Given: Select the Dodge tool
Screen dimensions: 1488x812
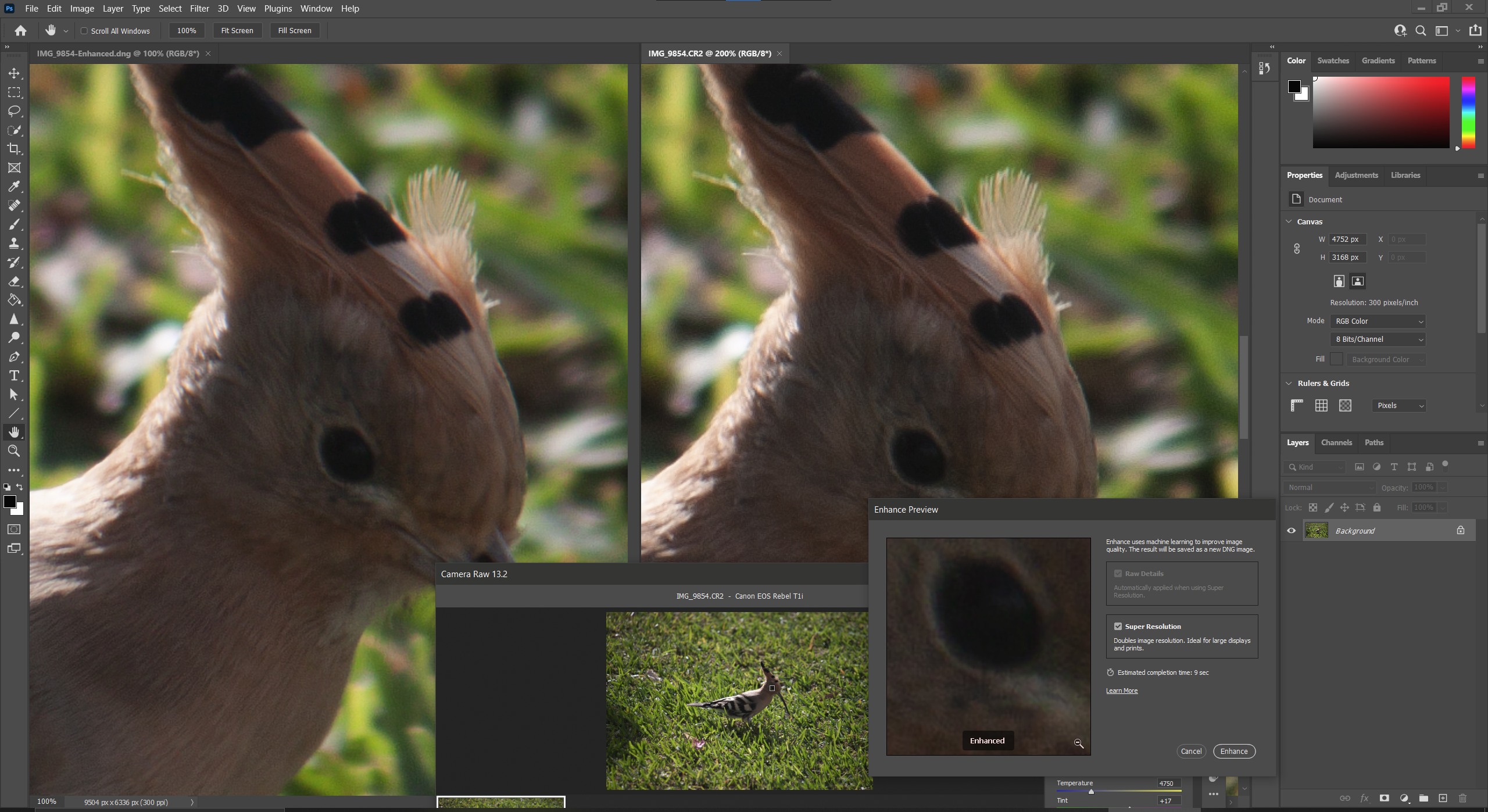Looking at the screenshot, I should point(14,338).
